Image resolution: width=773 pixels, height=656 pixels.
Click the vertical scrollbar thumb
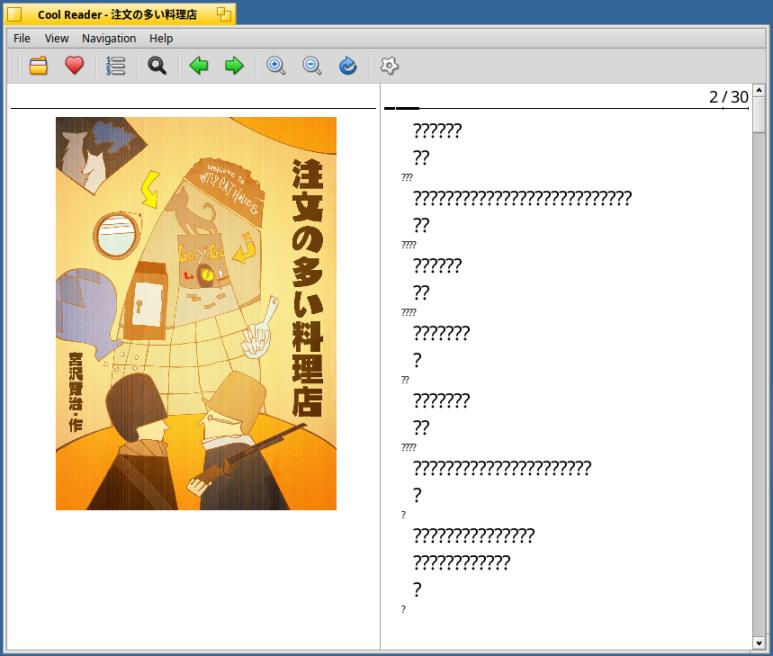point(759,114)
